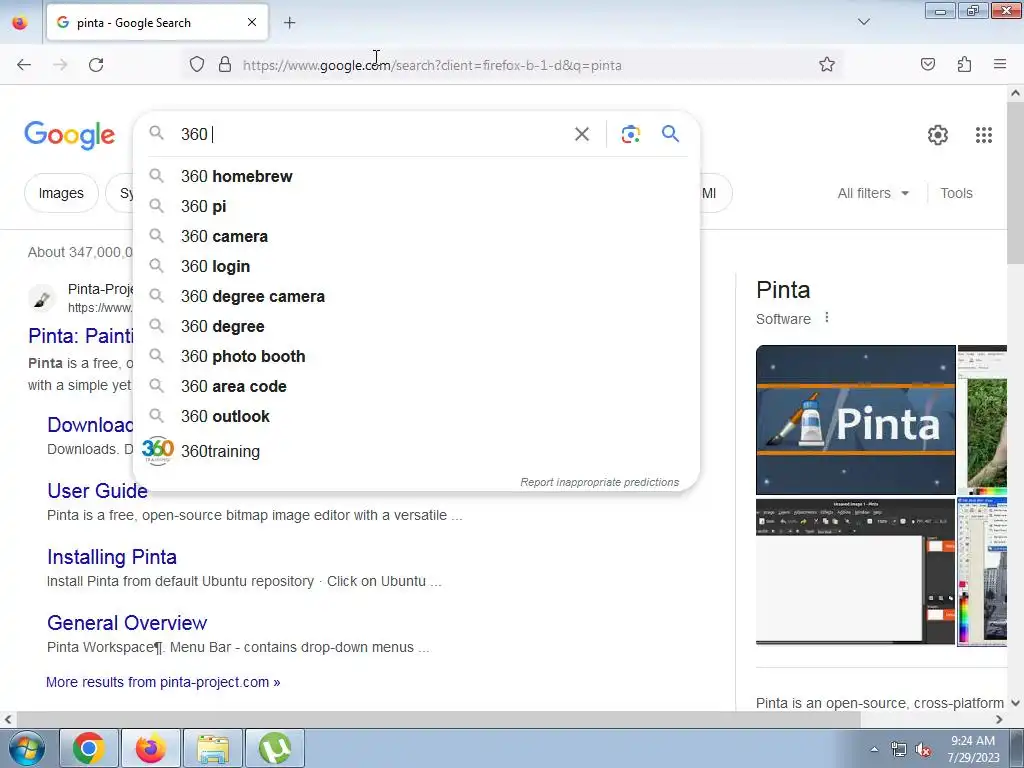Open the Firefox hamburger menu
This screenshot has height=768, width=1024.
[x=1000, y=65]
